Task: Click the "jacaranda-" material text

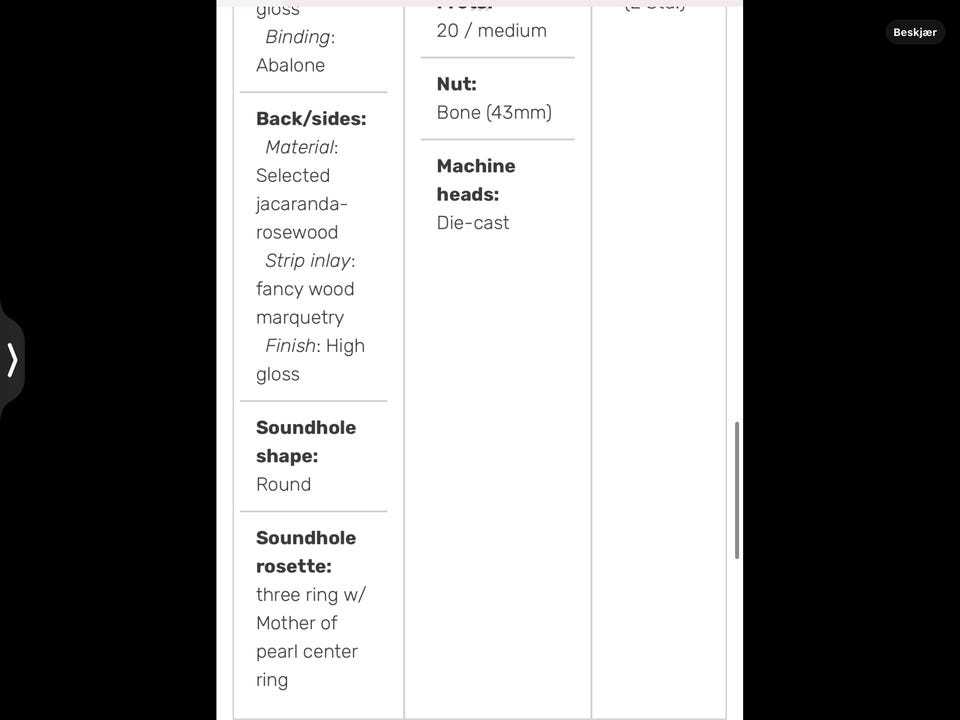Action: click(x=301, y=204)
